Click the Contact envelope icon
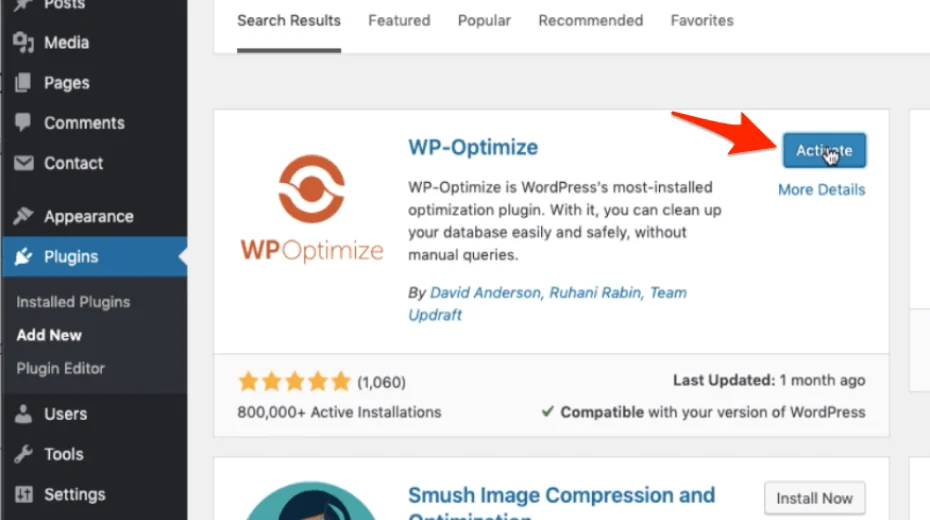The width and height of the screenshot is (930, 520). click(23, 163)
